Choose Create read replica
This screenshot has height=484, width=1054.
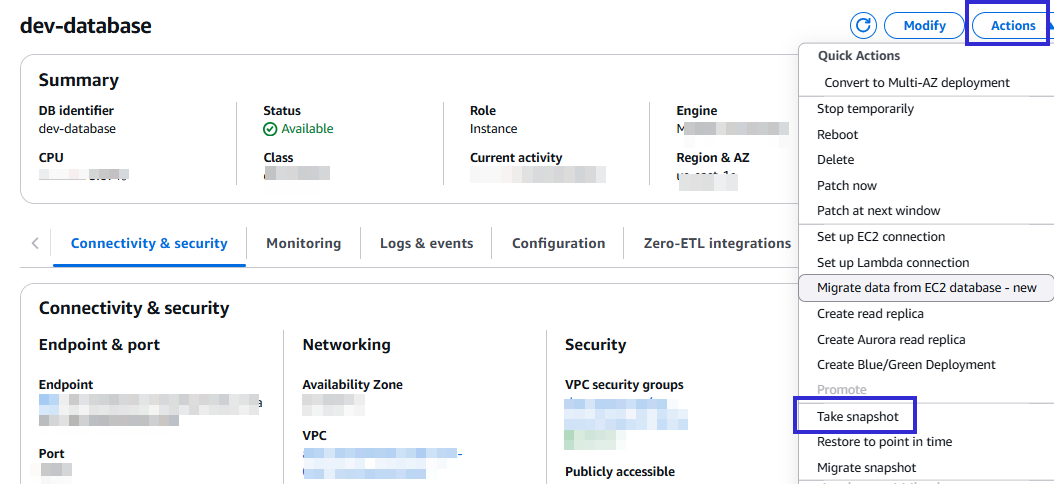(870, 314)
